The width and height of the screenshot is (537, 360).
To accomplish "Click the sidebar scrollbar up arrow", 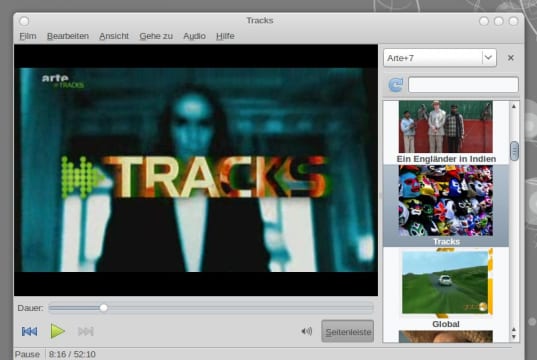I will click(514, 107).
